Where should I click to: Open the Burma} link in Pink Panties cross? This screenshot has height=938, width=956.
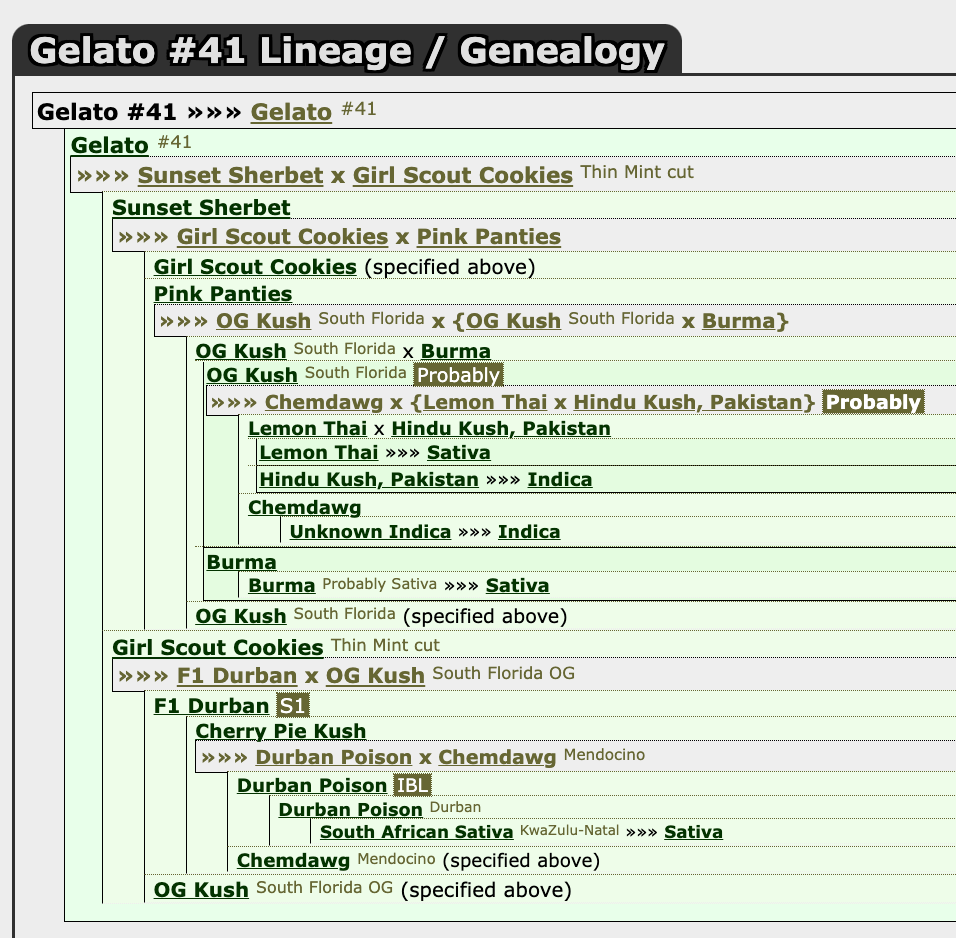[738, 321]
